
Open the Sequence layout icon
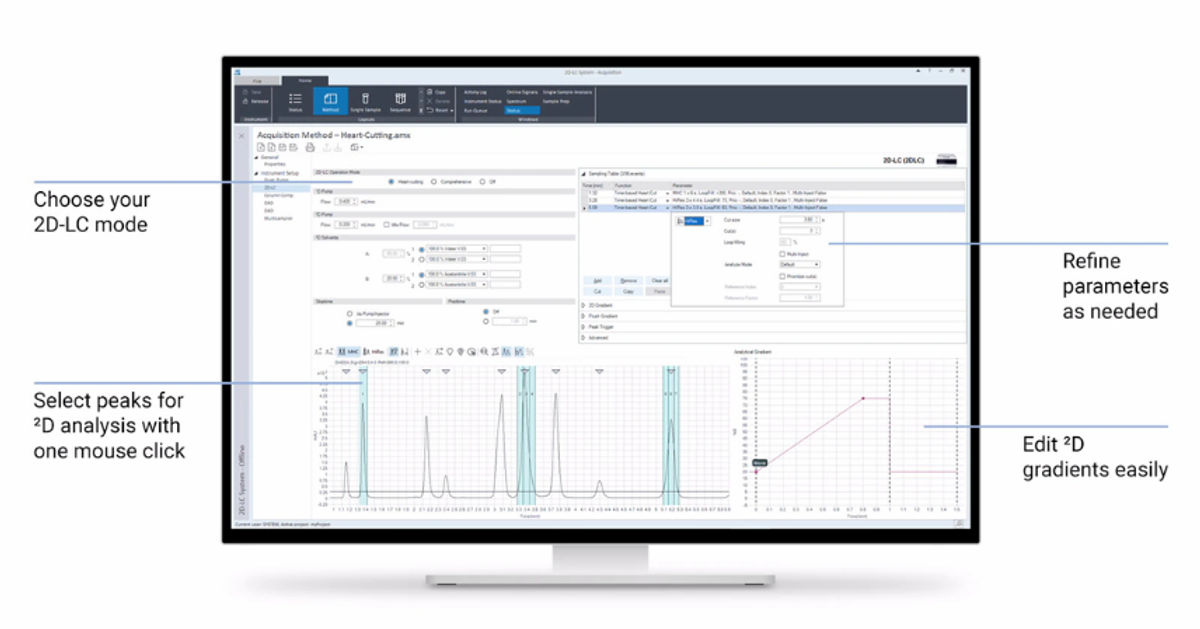point(400,96)
